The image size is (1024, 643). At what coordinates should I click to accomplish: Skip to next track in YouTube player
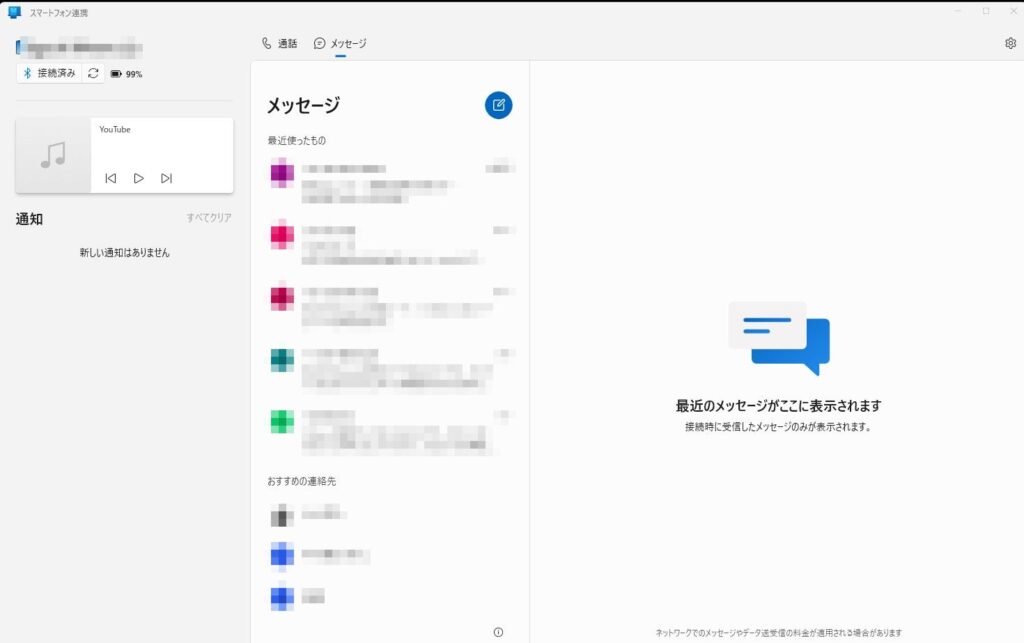coord(166,178)
